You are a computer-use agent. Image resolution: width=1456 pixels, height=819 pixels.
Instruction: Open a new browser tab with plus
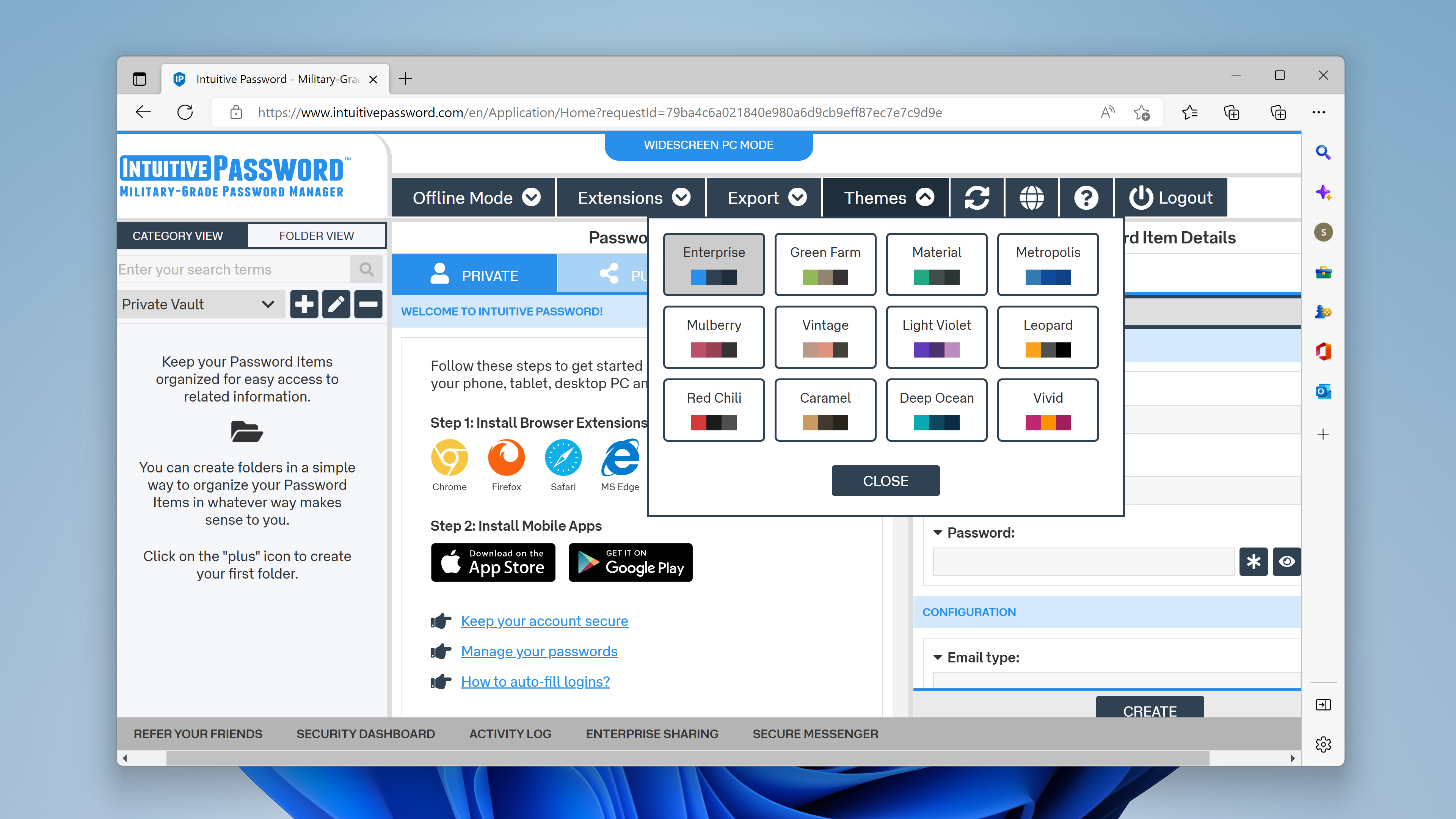click(405, 78)
